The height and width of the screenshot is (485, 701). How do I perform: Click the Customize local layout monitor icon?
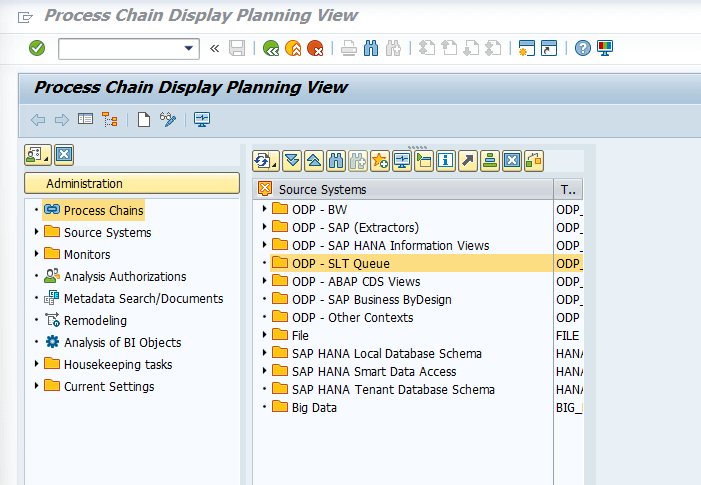tap(605, 48)
